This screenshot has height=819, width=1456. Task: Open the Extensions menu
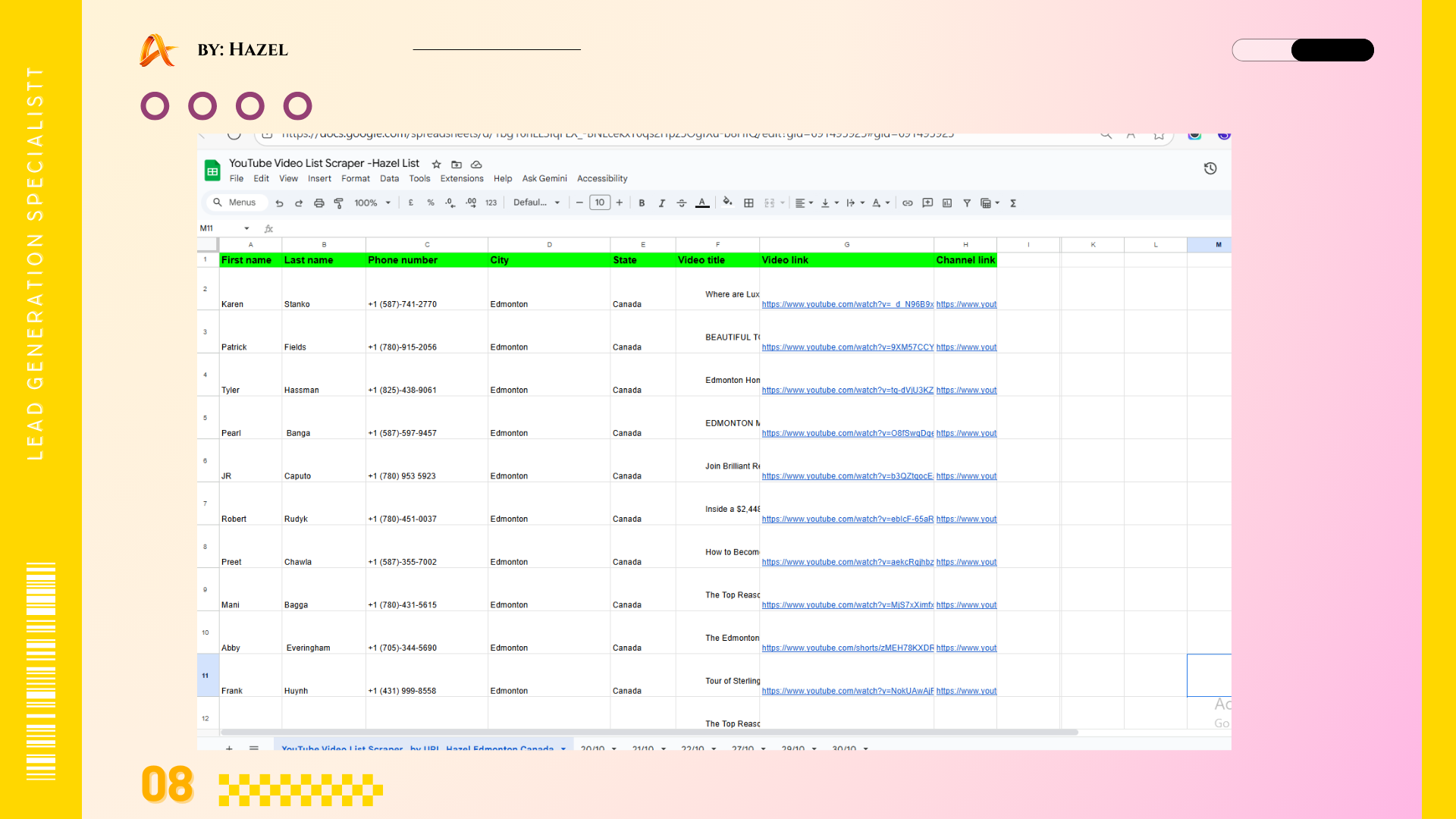point(461,179)
